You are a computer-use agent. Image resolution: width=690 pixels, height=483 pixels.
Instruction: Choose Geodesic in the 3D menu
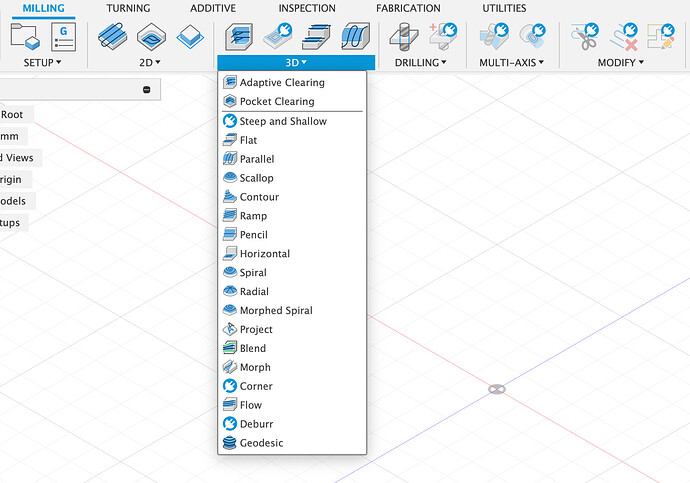(292, 443)
